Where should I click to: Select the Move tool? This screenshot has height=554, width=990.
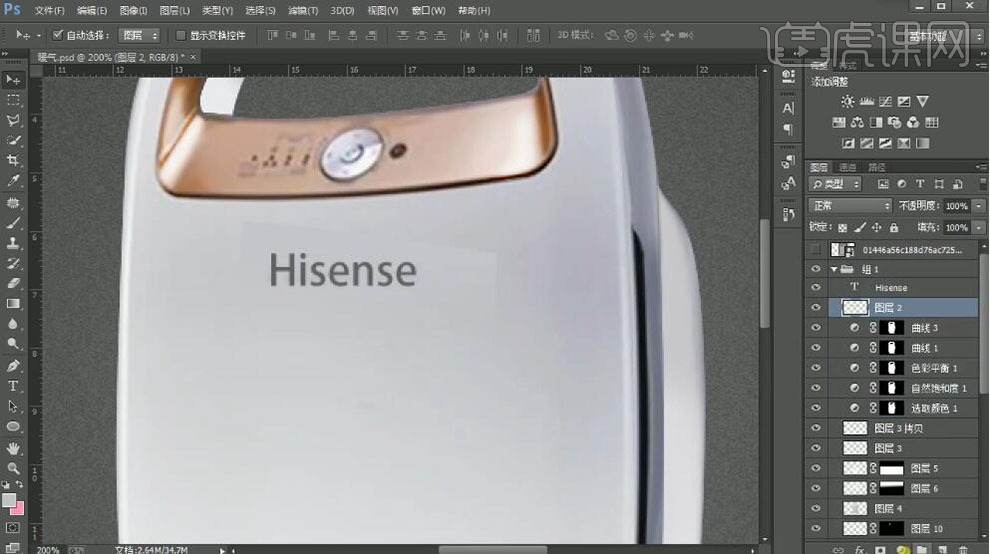13,80
